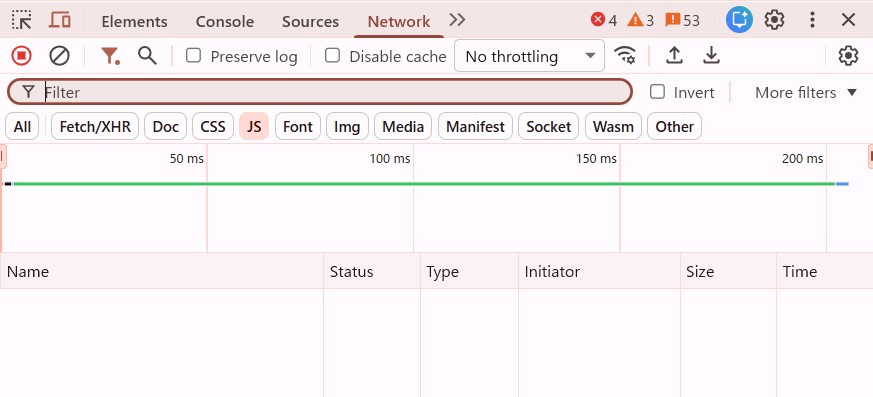Select the Network tab
The image size is (873, 397).
click(x=399, y=22)
